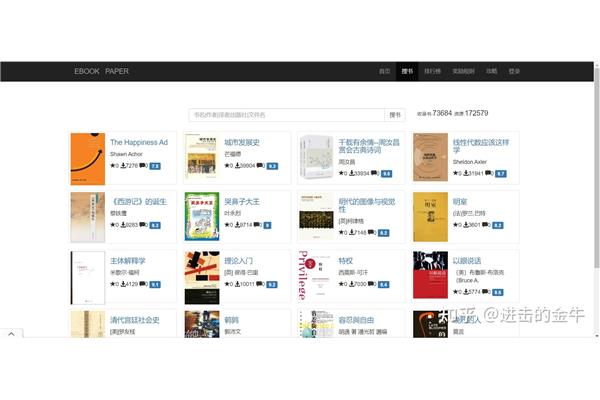This screenshot has height=400, width=600.
Task: Click star icon on 主体解释学 card
Action: pos(112,284)
